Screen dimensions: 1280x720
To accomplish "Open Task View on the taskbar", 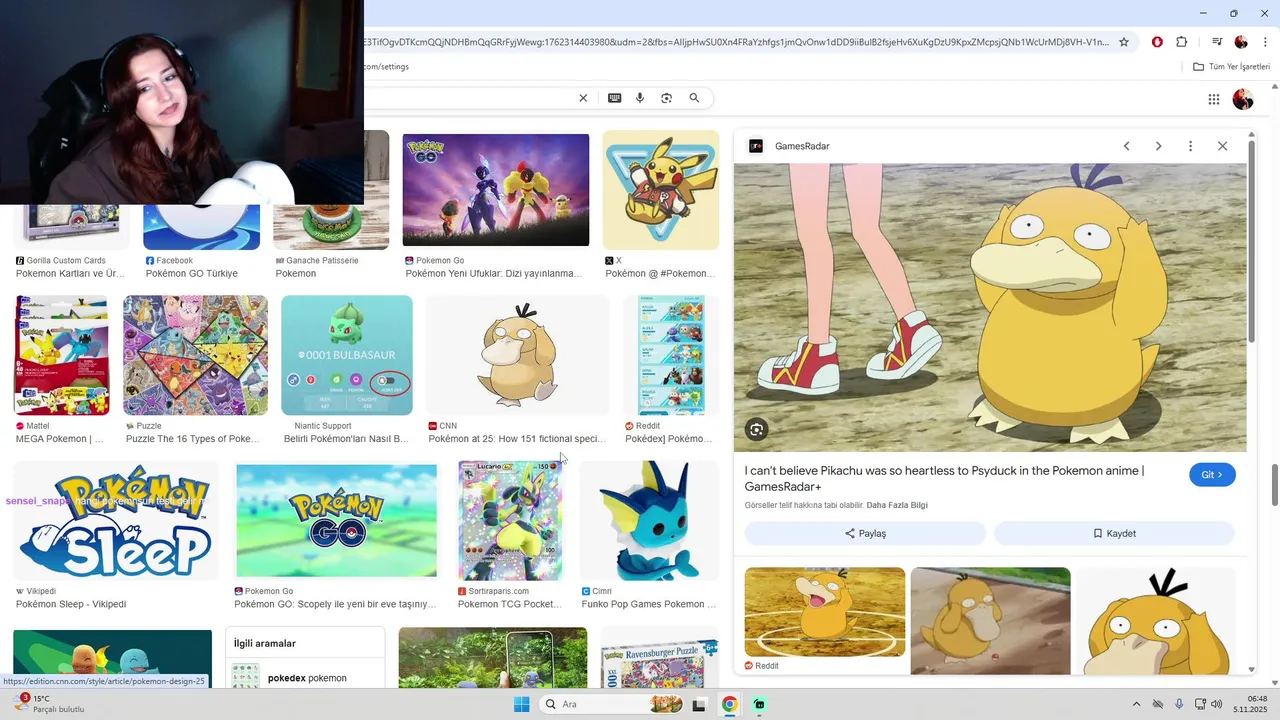I will 699,704.
